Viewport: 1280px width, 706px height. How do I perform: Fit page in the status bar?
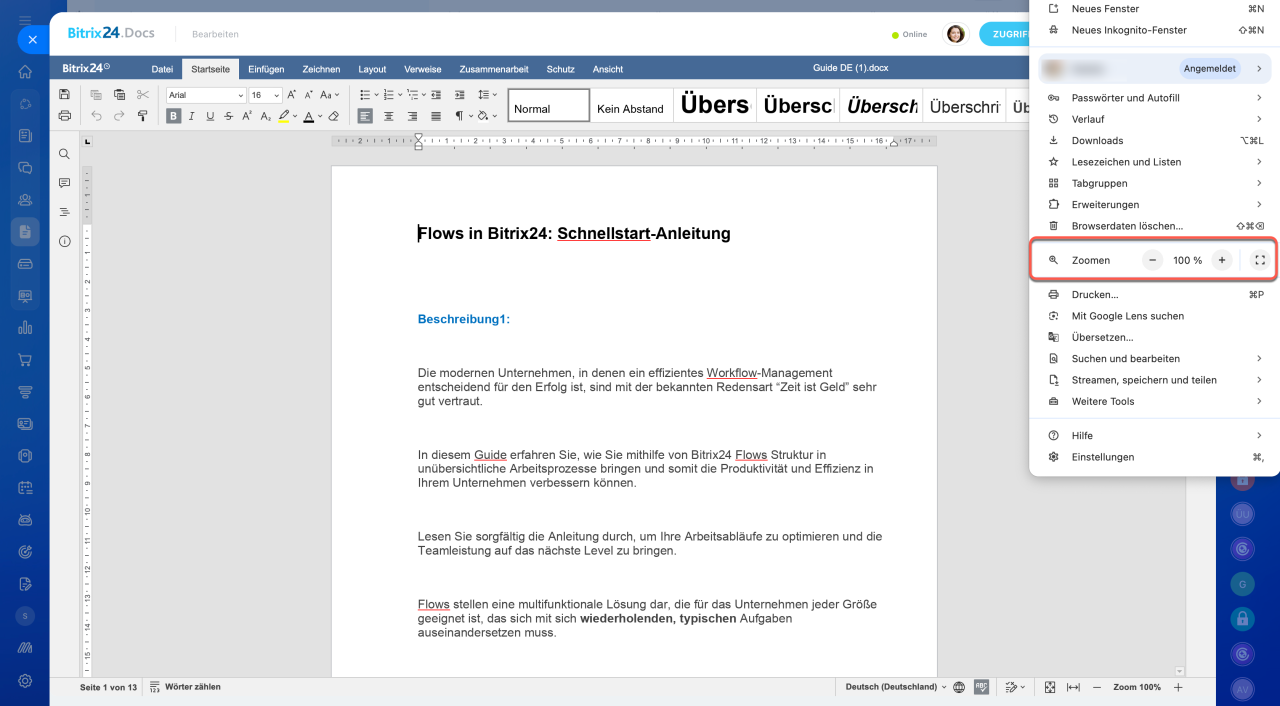(x=1050, y=687)
